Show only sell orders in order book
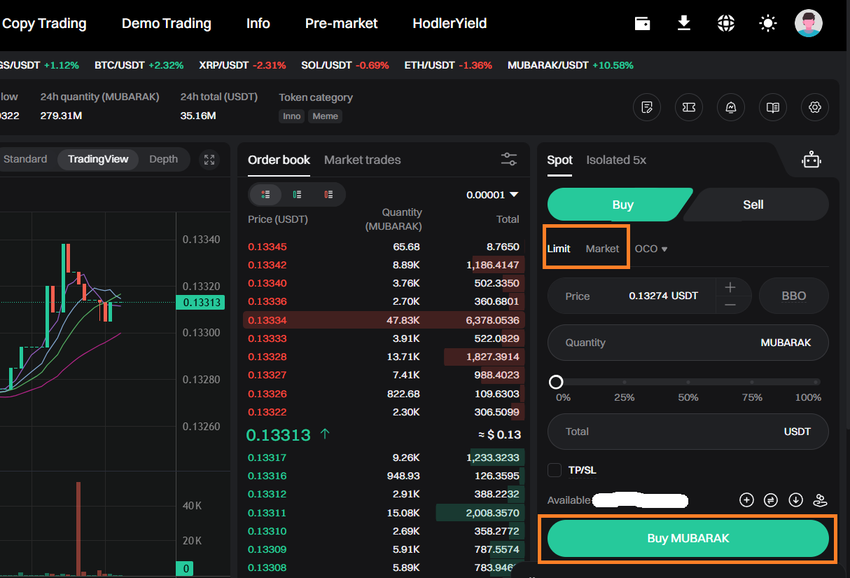Screen dimensions: 850x578 pyautogui.click(x=328, y=194)
